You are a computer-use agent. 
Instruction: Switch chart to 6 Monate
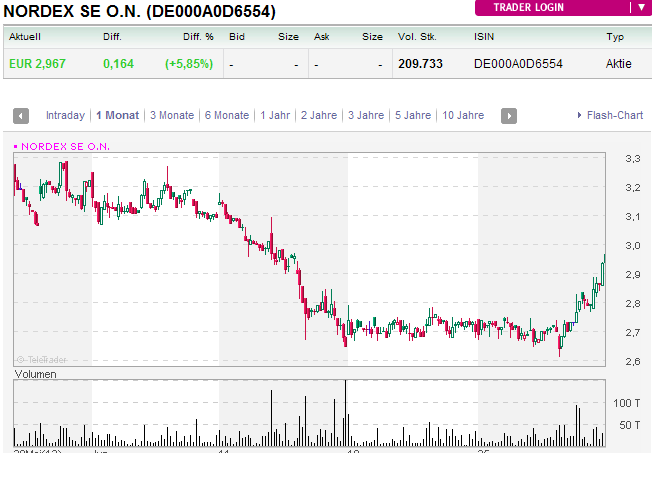coord(227,115)
